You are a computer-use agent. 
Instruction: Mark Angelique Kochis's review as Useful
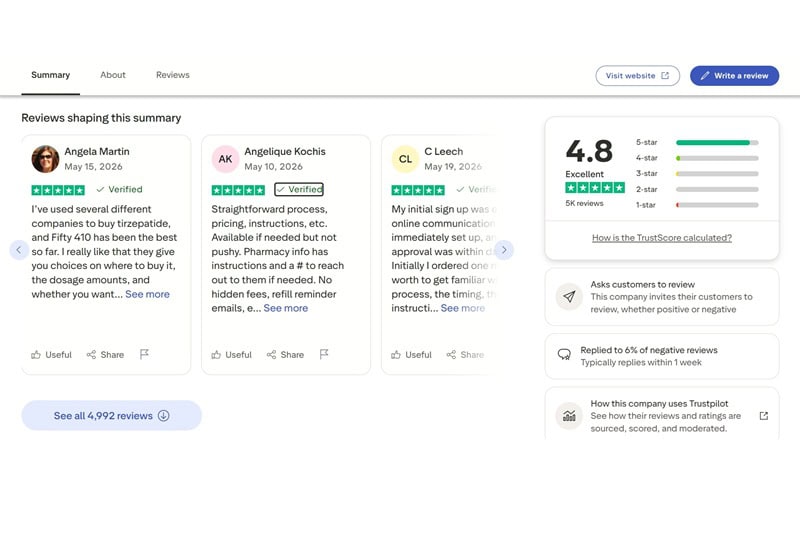(x=232, y=354)
